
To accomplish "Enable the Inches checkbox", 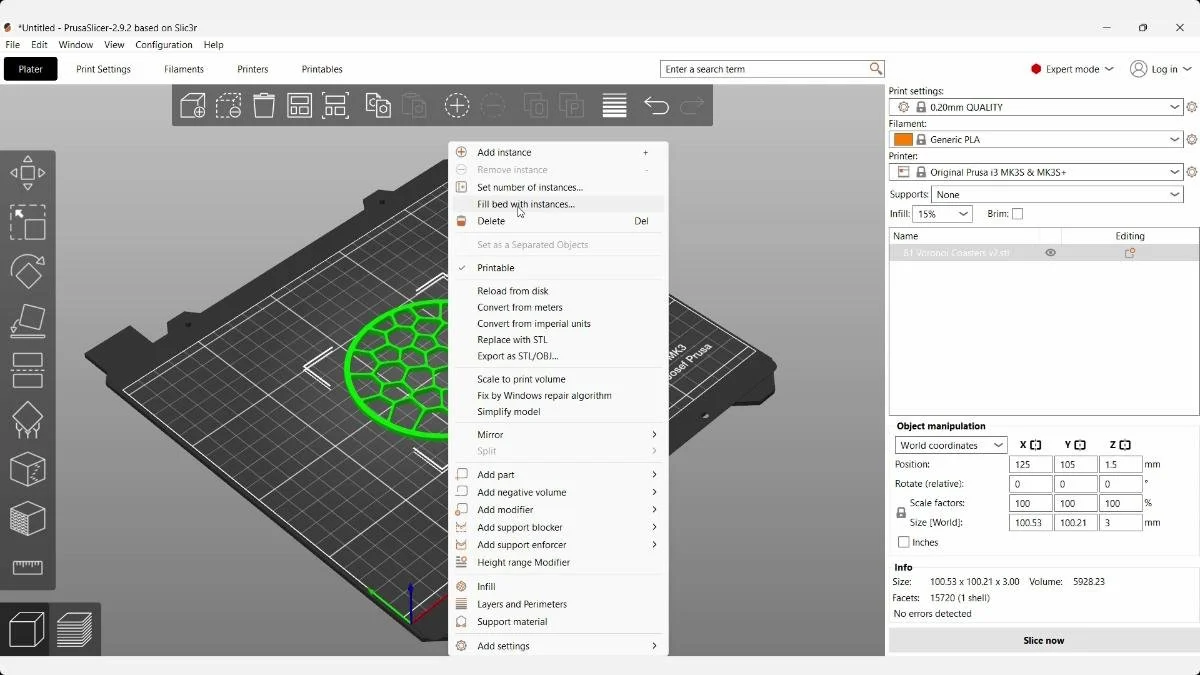I will click(x=904, y=542).
